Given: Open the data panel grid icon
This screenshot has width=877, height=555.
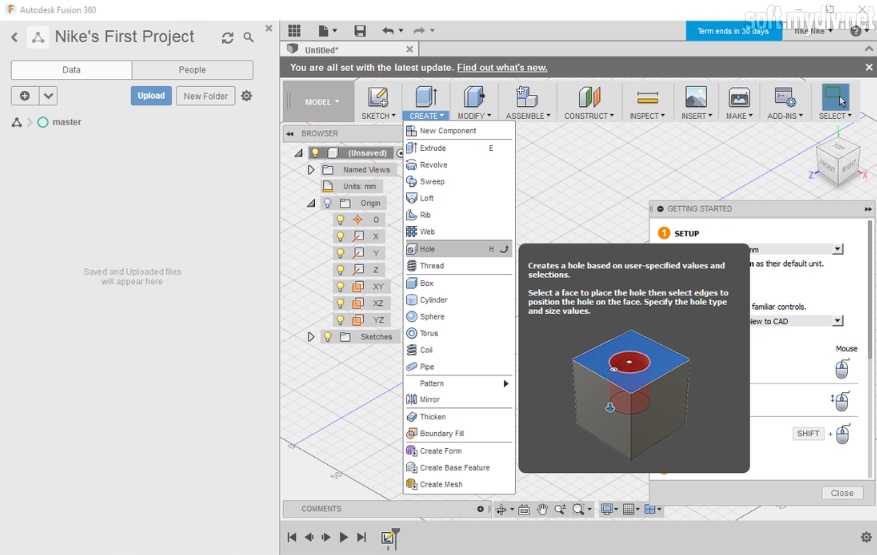Looking at the screenshot, I should 294,31.
